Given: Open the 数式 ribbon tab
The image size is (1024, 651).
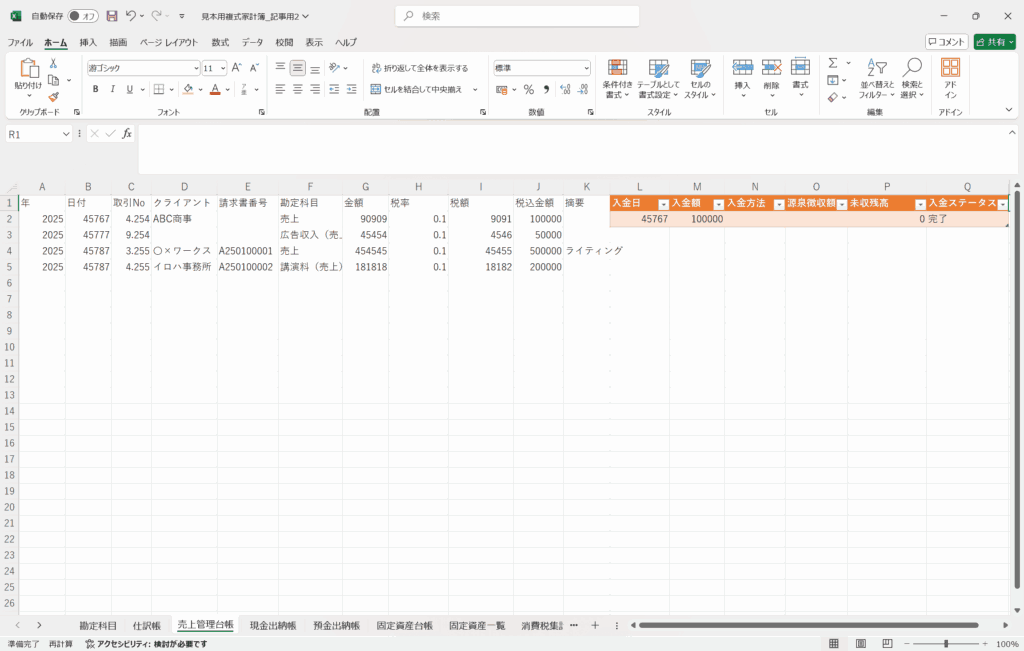Looking at the screenshot, I should point(220,42).
